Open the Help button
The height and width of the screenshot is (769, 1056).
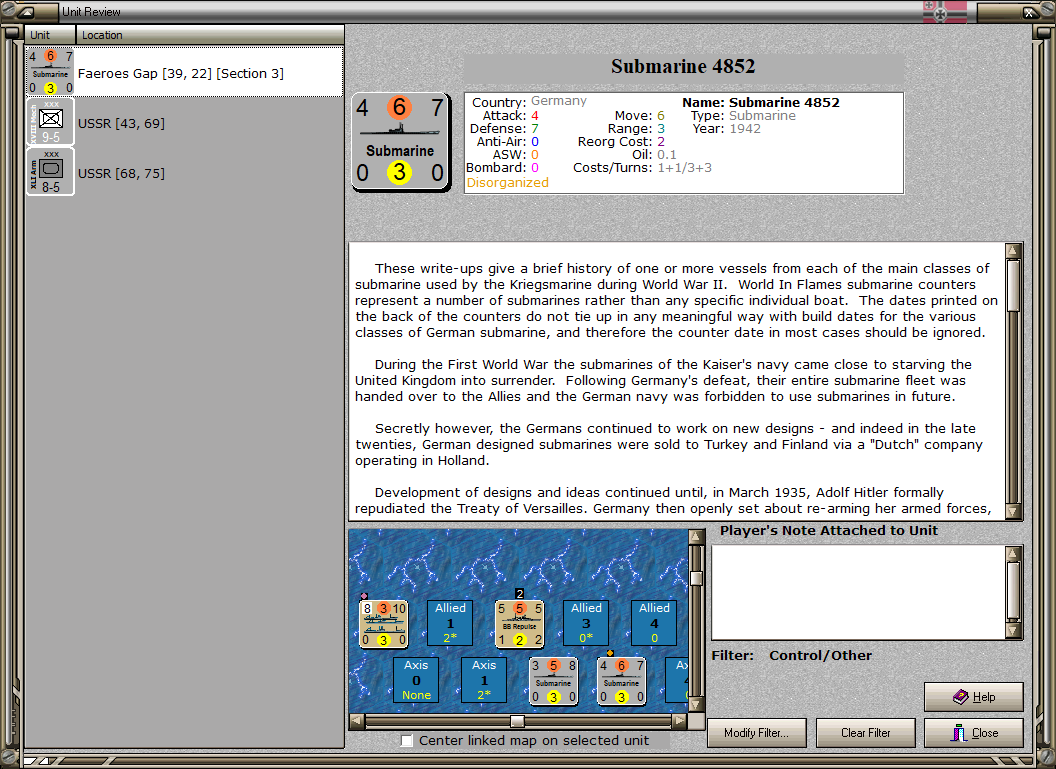[974, 697]
